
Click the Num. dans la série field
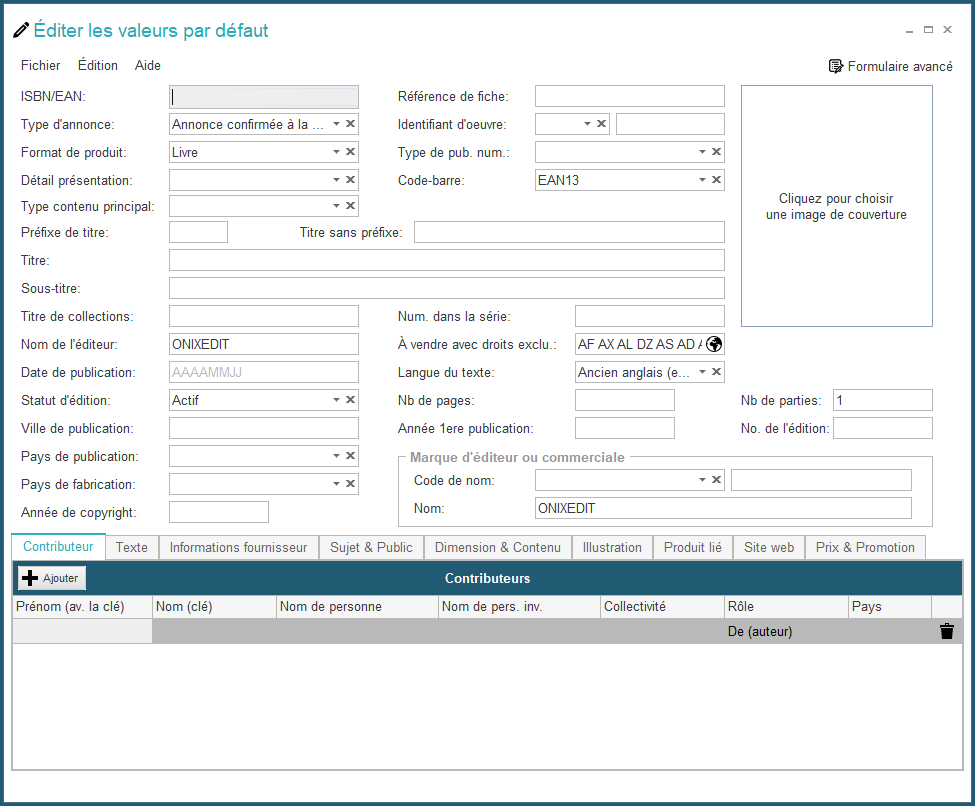pyautogui.click(x=649, y=316)
